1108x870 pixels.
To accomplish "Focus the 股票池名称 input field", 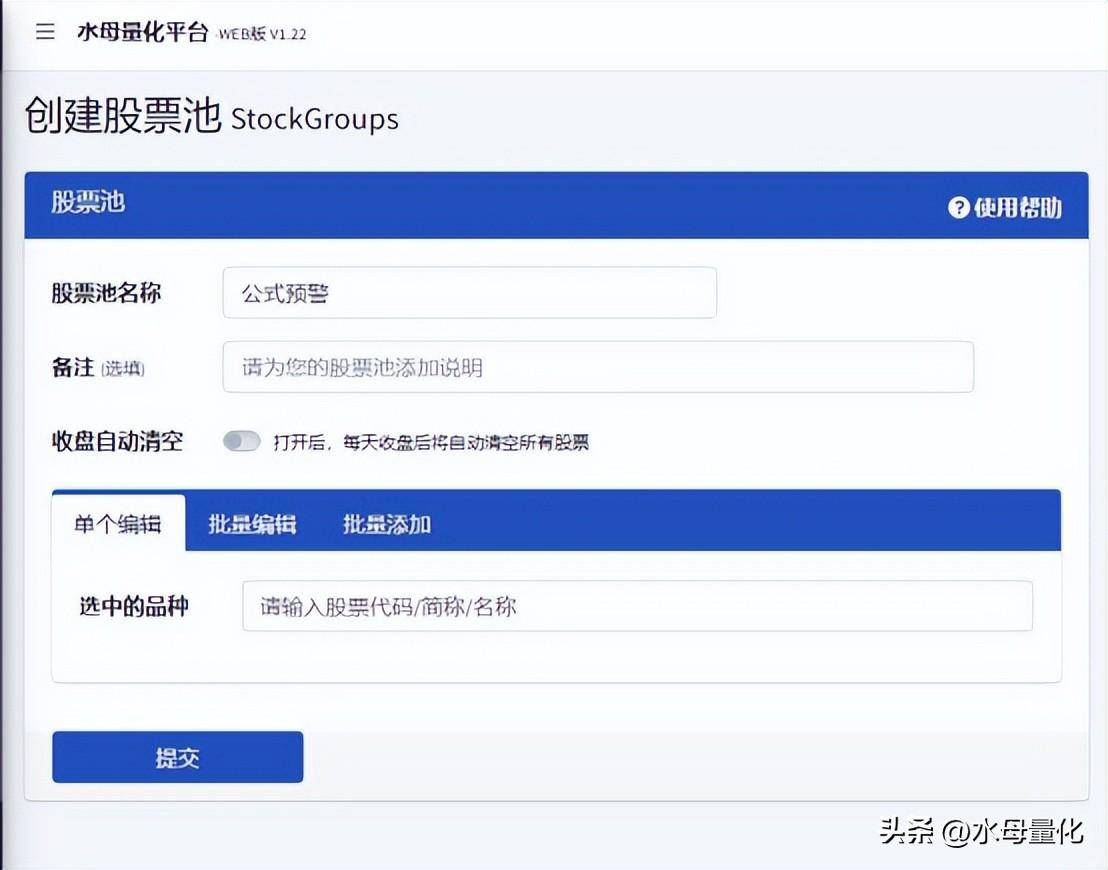I will [469, 293].
